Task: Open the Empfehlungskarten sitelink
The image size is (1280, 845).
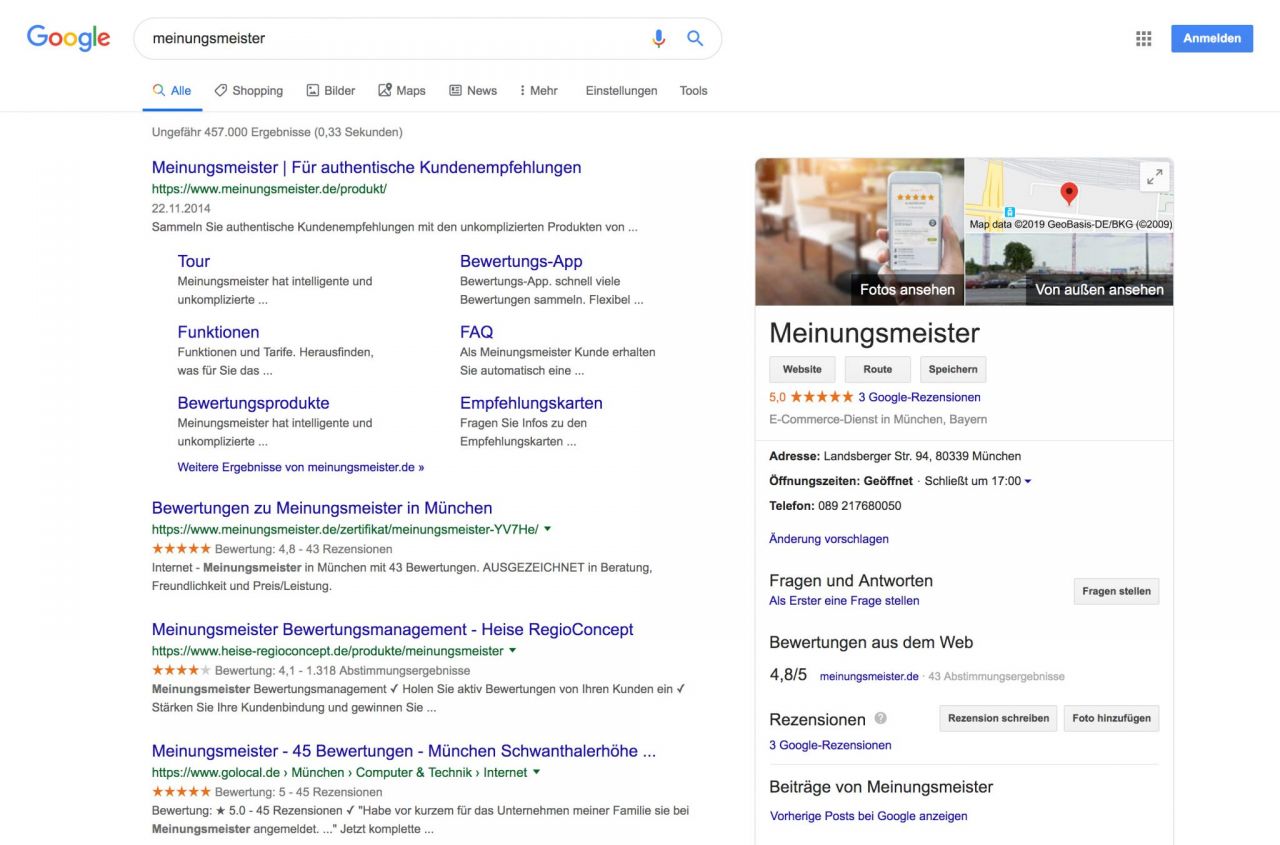Action: coord(531,404)
